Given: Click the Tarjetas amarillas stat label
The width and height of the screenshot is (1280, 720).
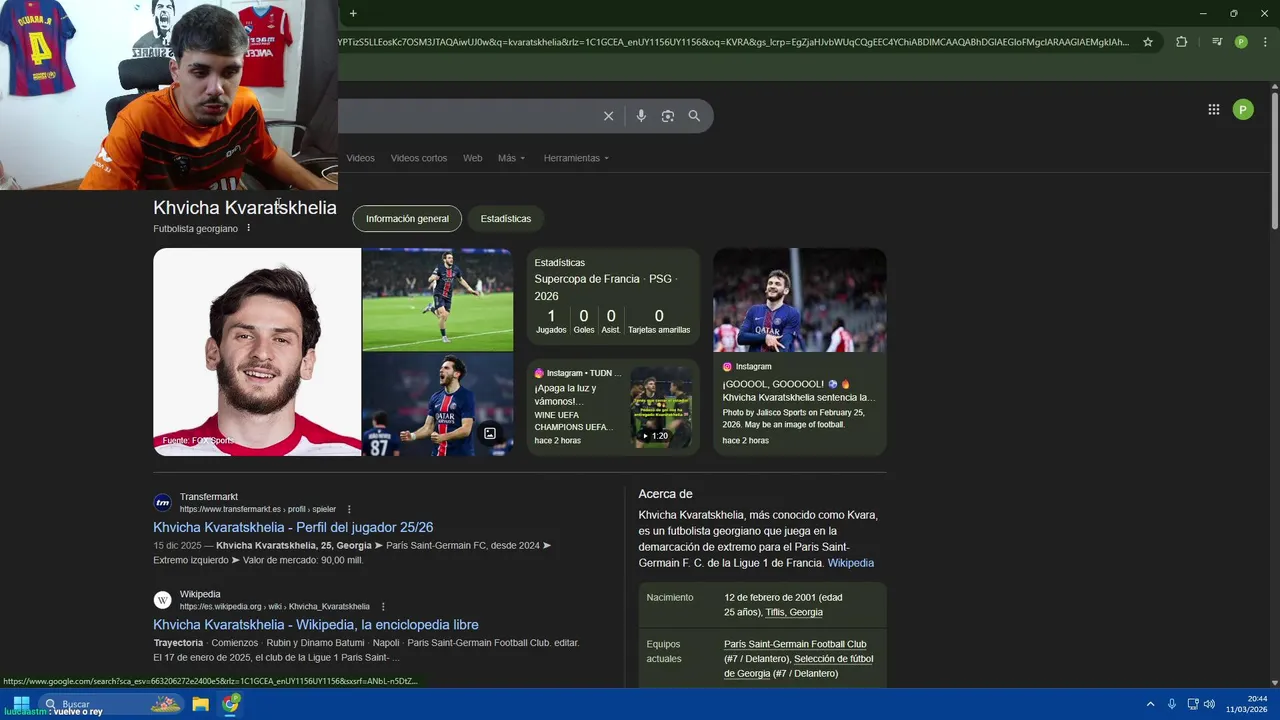Looking at the screenshot, I should (x=659, y=330).
